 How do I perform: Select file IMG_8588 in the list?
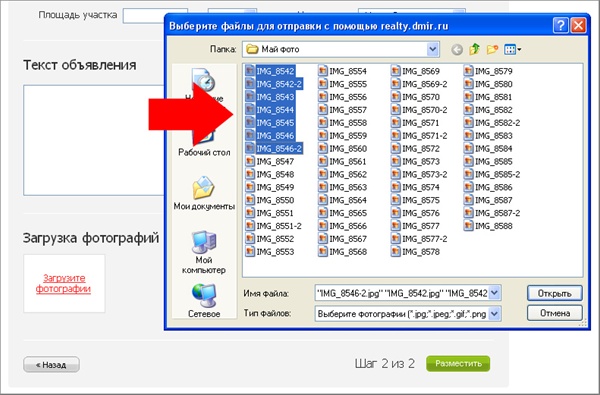pos(488,226)
